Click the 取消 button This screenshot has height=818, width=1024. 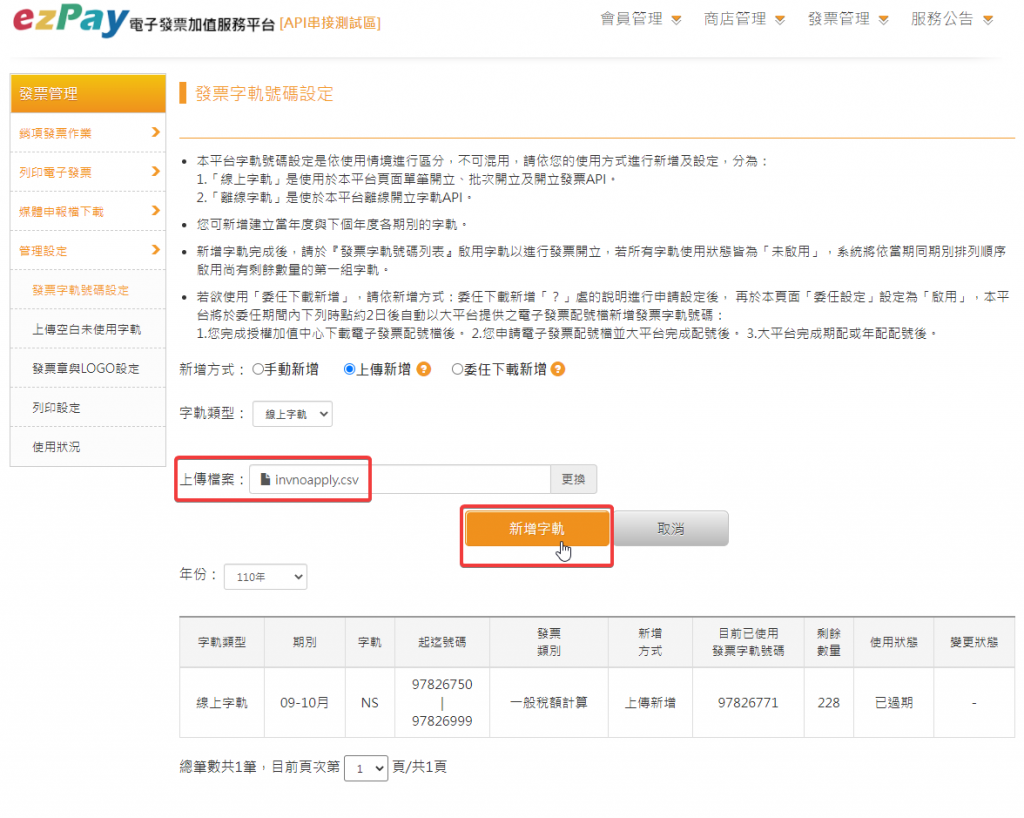point(671,529)
